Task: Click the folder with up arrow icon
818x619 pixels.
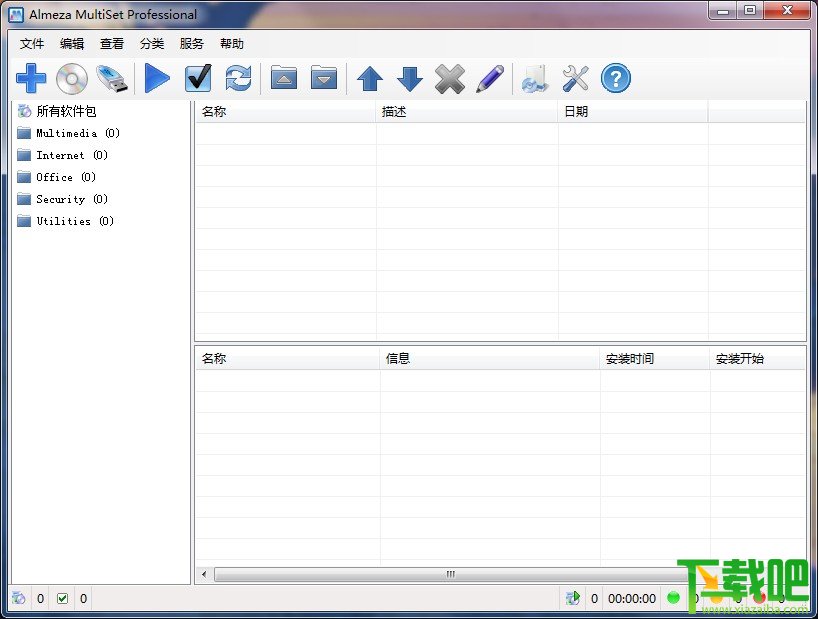Action: pos(284,78)
